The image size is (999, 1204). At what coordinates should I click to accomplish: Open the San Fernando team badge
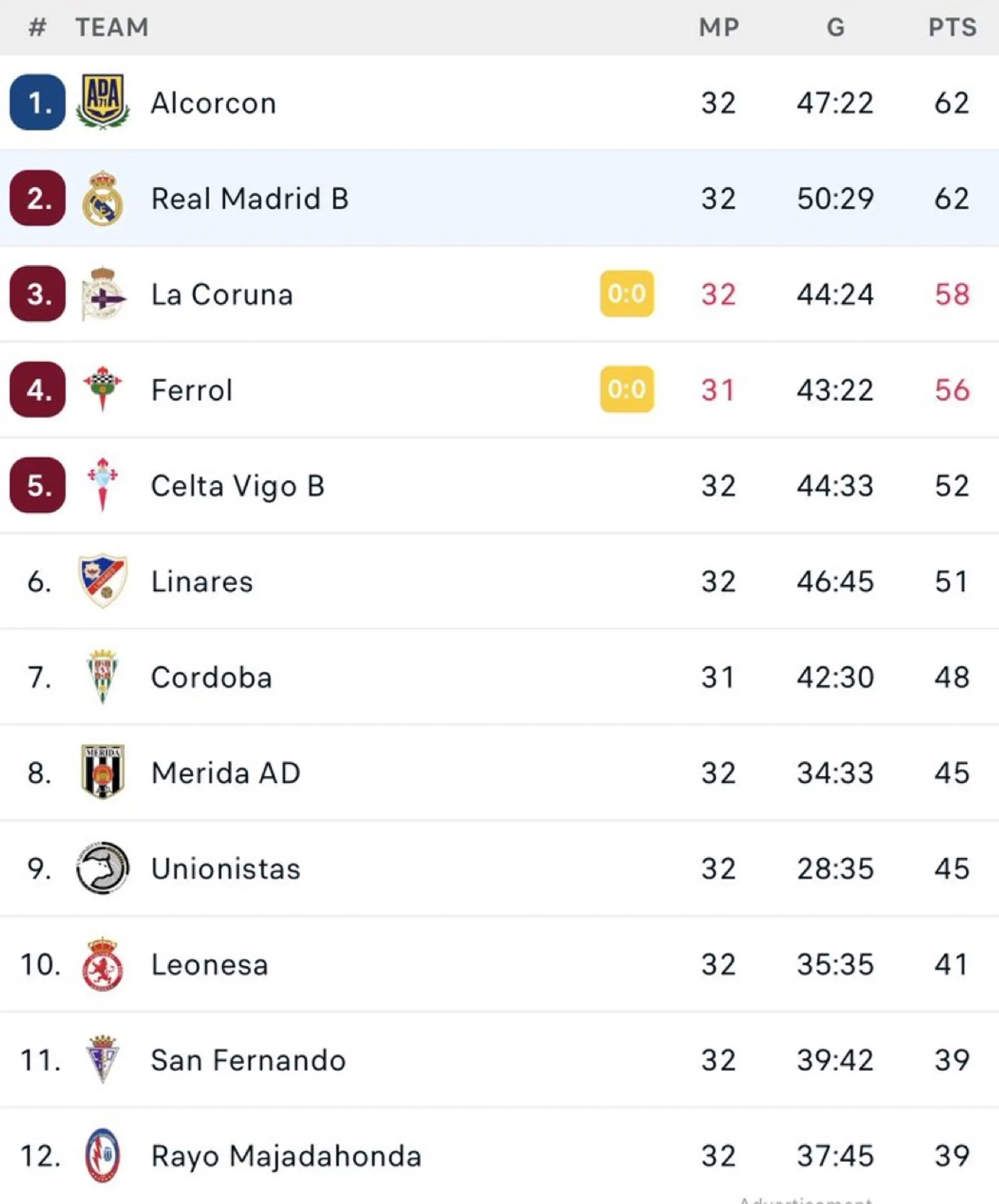pos(103,1060)
